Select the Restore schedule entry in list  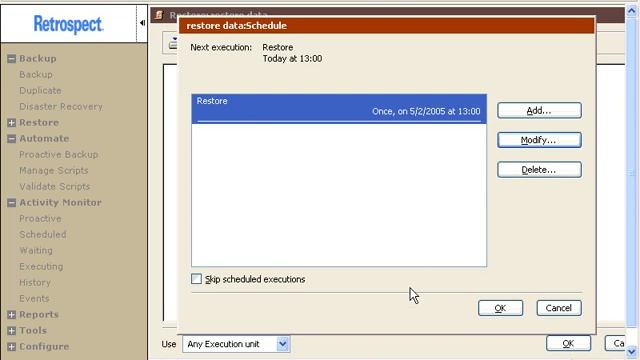click(x=339, y=109)
